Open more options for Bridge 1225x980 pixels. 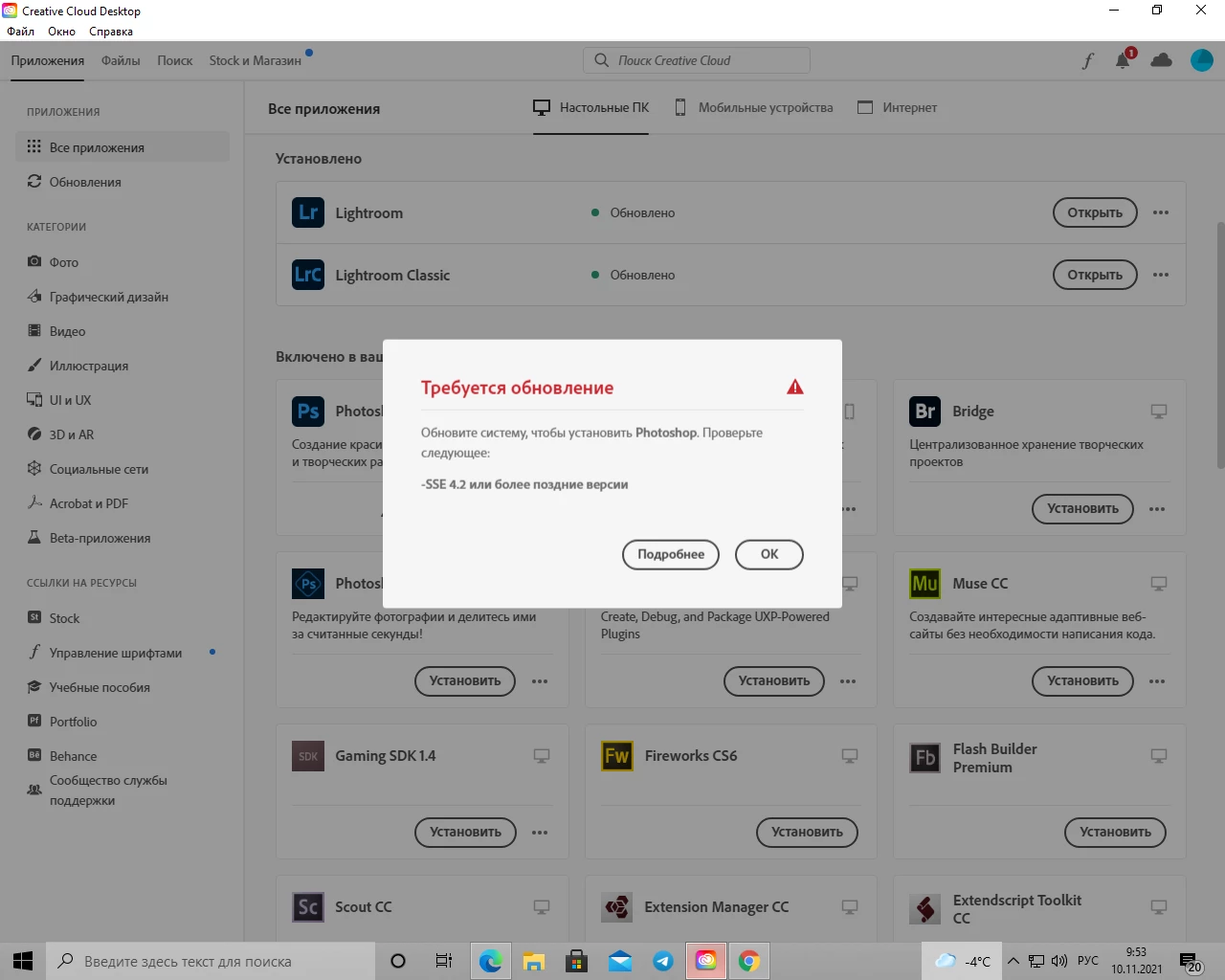[1157, 509]
